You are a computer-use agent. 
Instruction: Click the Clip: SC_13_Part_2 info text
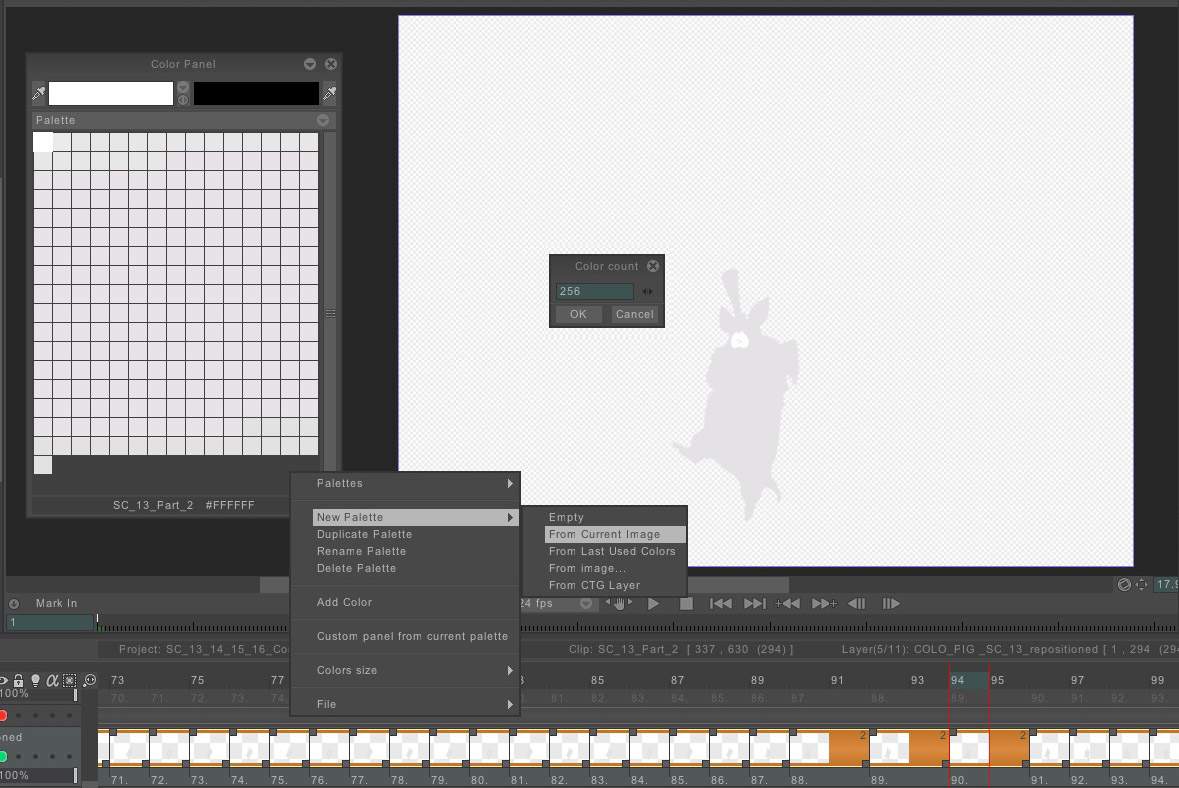680,649
